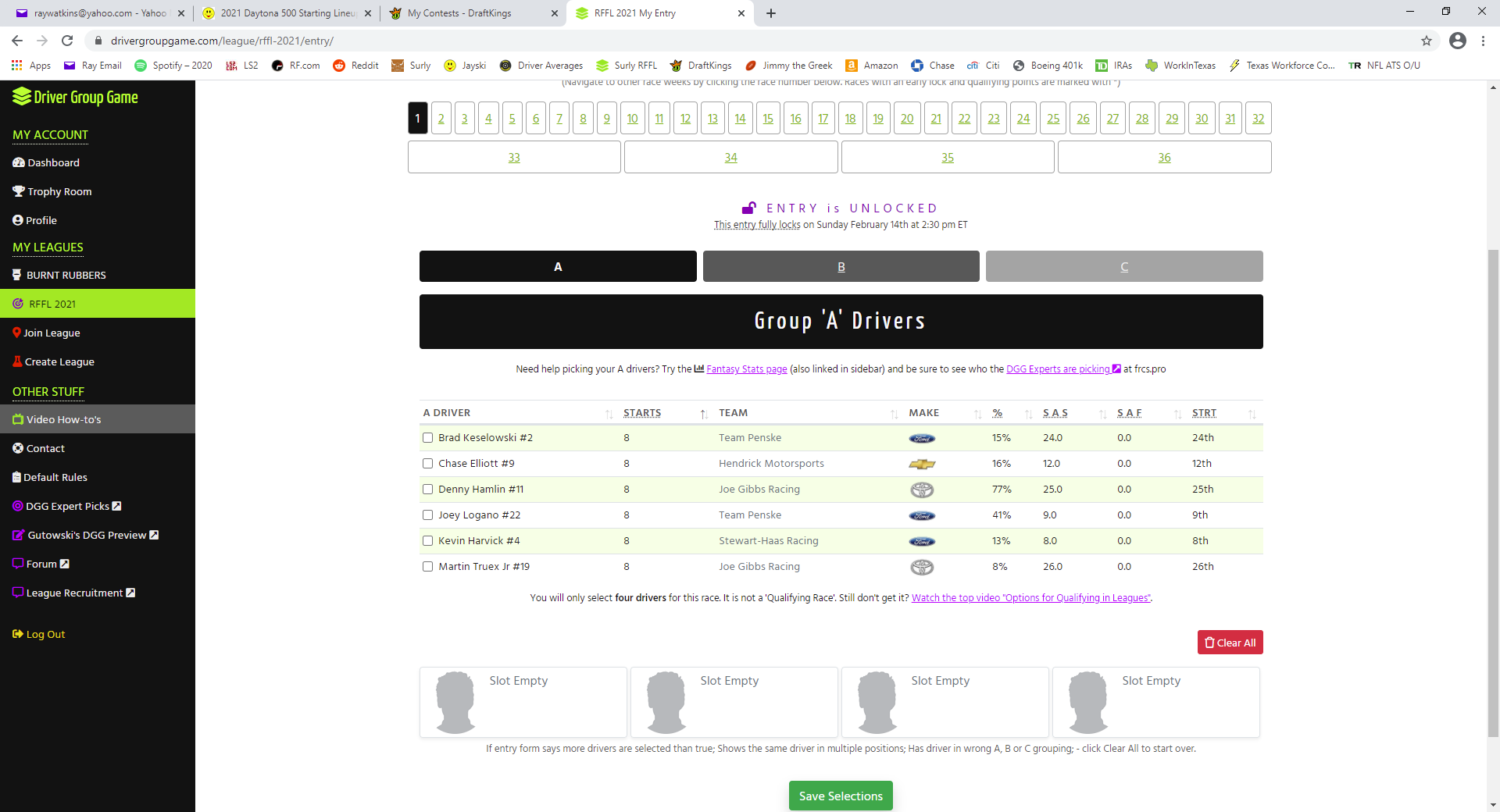Open the Trophy Room sidebar icon
This screenshot has width=1500, height=812.
19,191
